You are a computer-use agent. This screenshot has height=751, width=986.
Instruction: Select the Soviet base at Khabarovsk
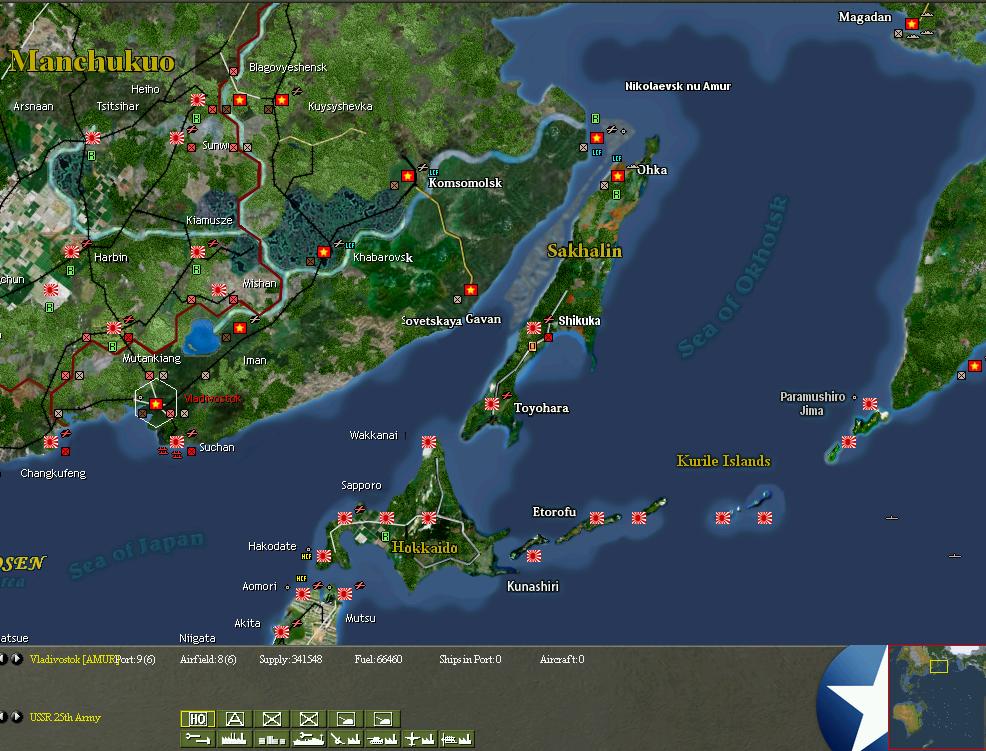324,252
